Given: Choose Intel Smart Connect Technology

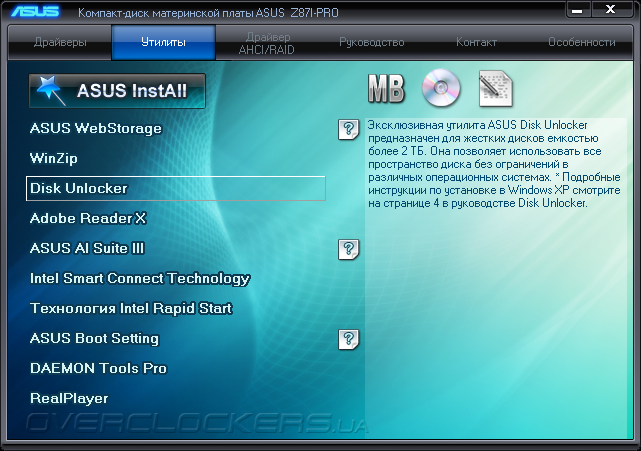Looking at the screenshot, I should (x=140, y=278).
